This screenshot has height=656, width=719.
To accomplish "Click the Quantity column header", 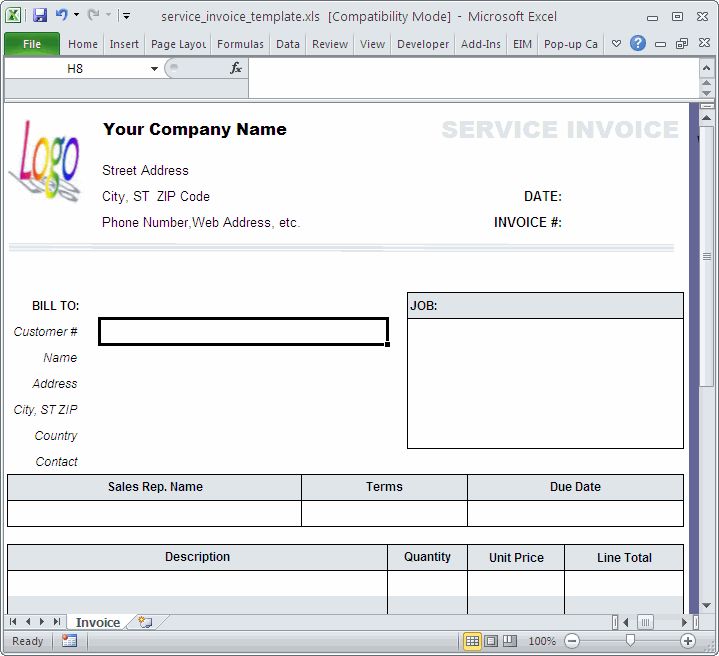I will [427, 557].
